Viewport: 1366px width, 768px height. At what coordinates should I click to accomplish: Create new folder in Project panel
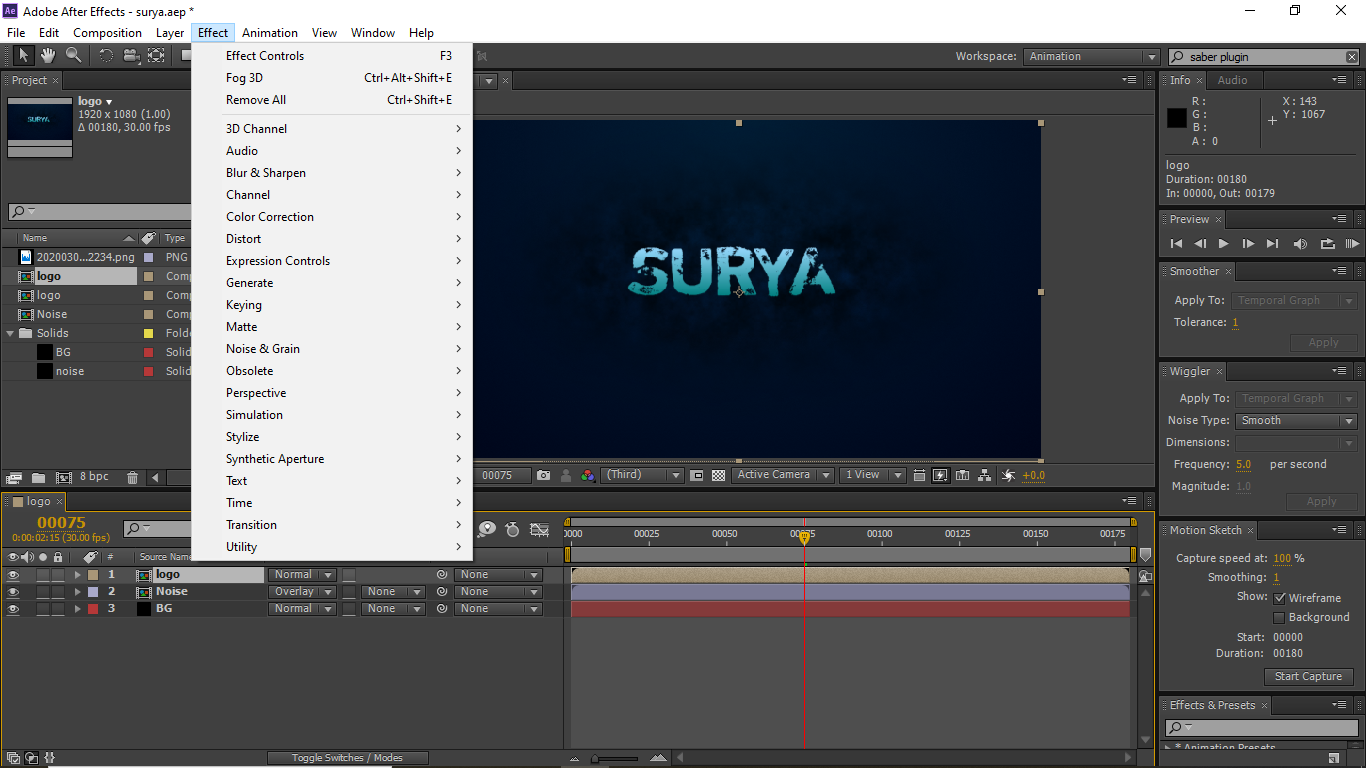pos(38,478)
